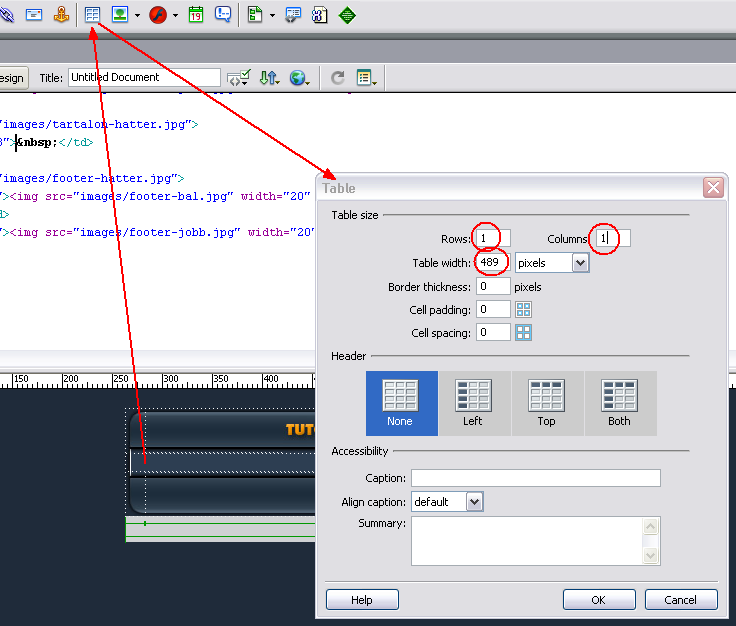Expand the Align caption dropdown
This screenshot has height=626, width=736.
click(474, 502)
